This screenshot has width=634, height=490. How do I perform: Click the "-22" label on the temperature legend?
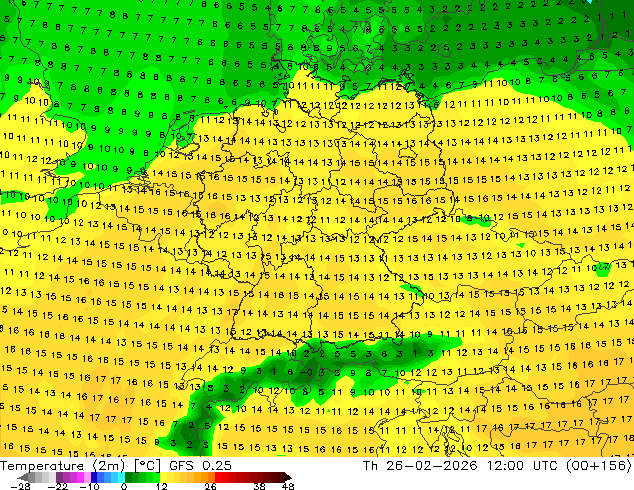57,486
